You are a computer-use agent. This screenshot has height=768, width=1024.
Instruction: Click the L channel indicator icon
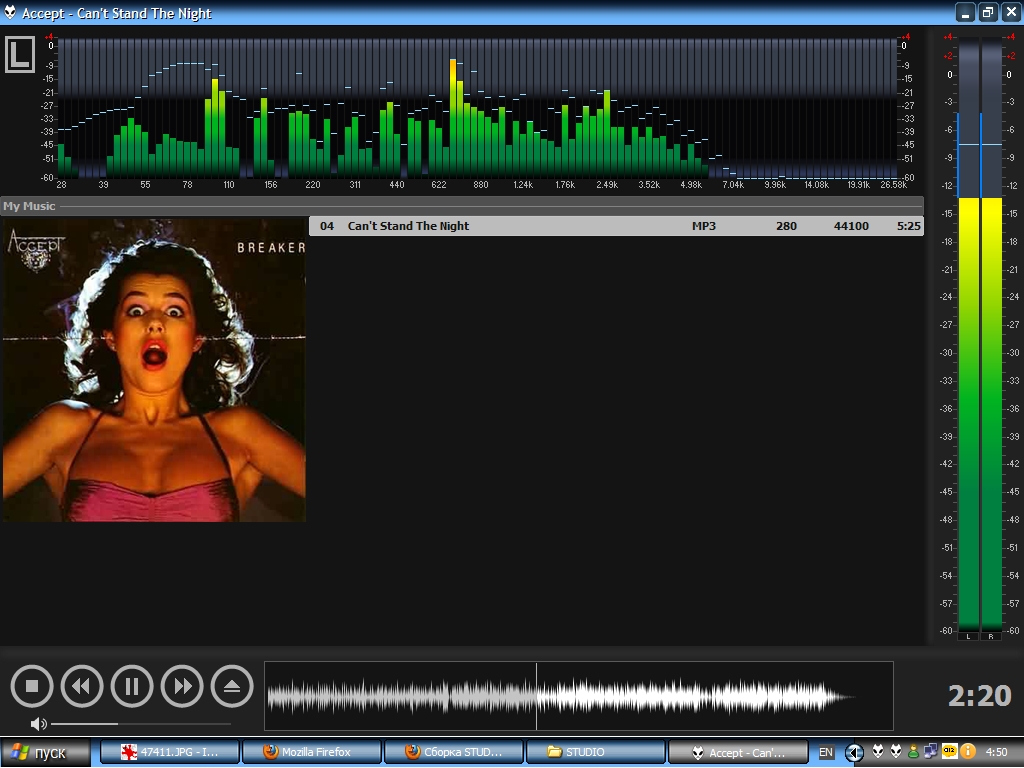click(19, 55)
